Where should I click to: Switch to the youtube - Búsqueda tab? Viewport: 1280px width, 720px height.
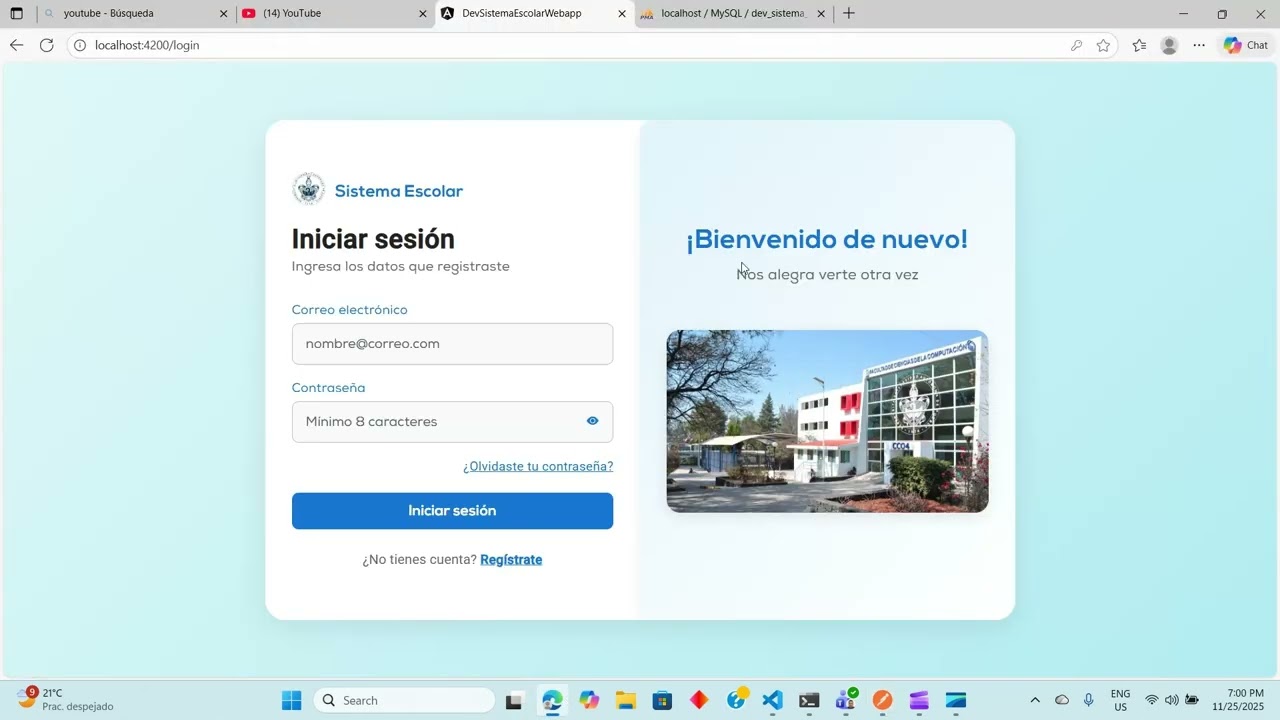135,14
